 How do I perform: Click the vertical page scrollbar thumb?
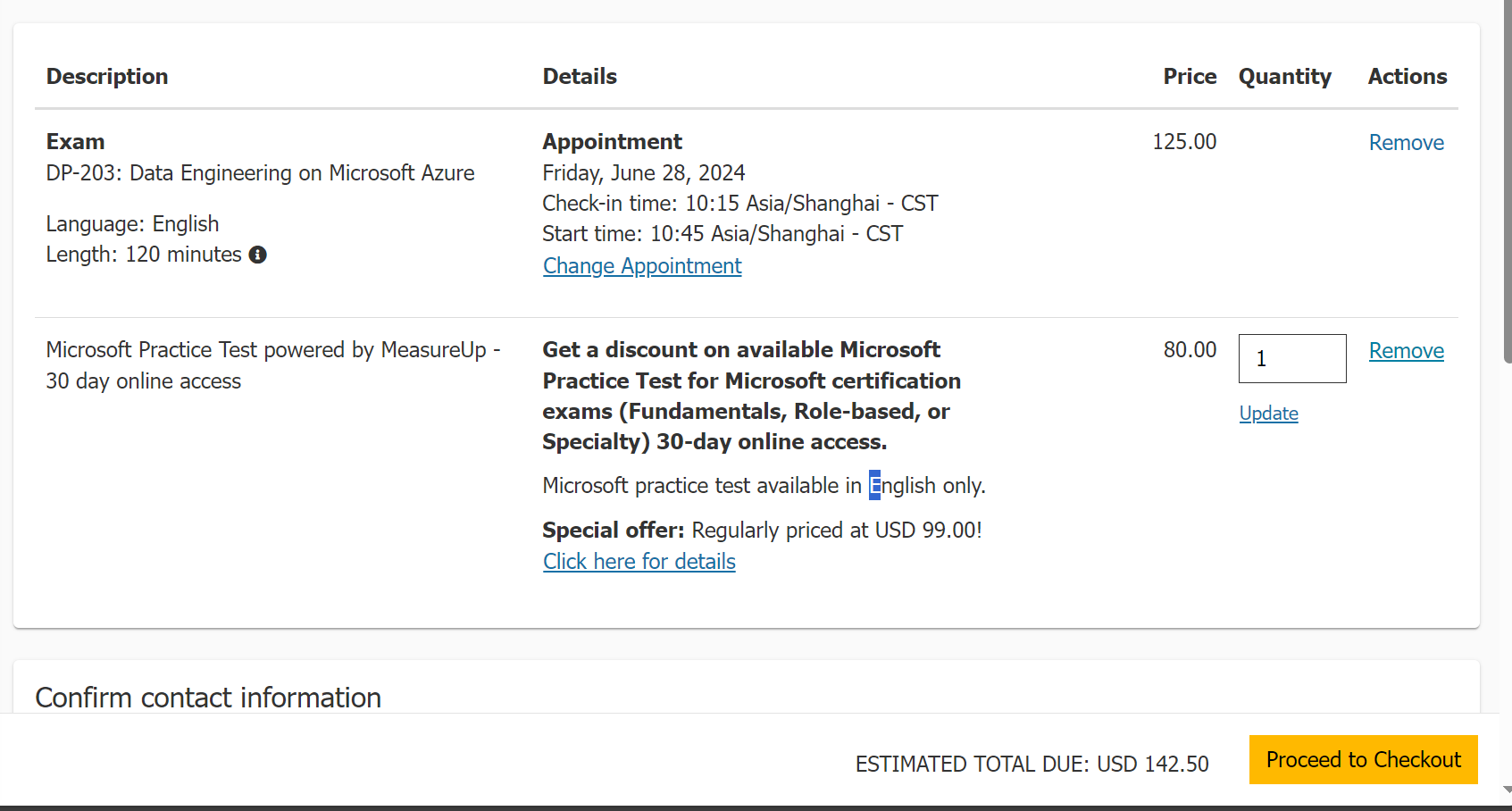pos(1507,179)
